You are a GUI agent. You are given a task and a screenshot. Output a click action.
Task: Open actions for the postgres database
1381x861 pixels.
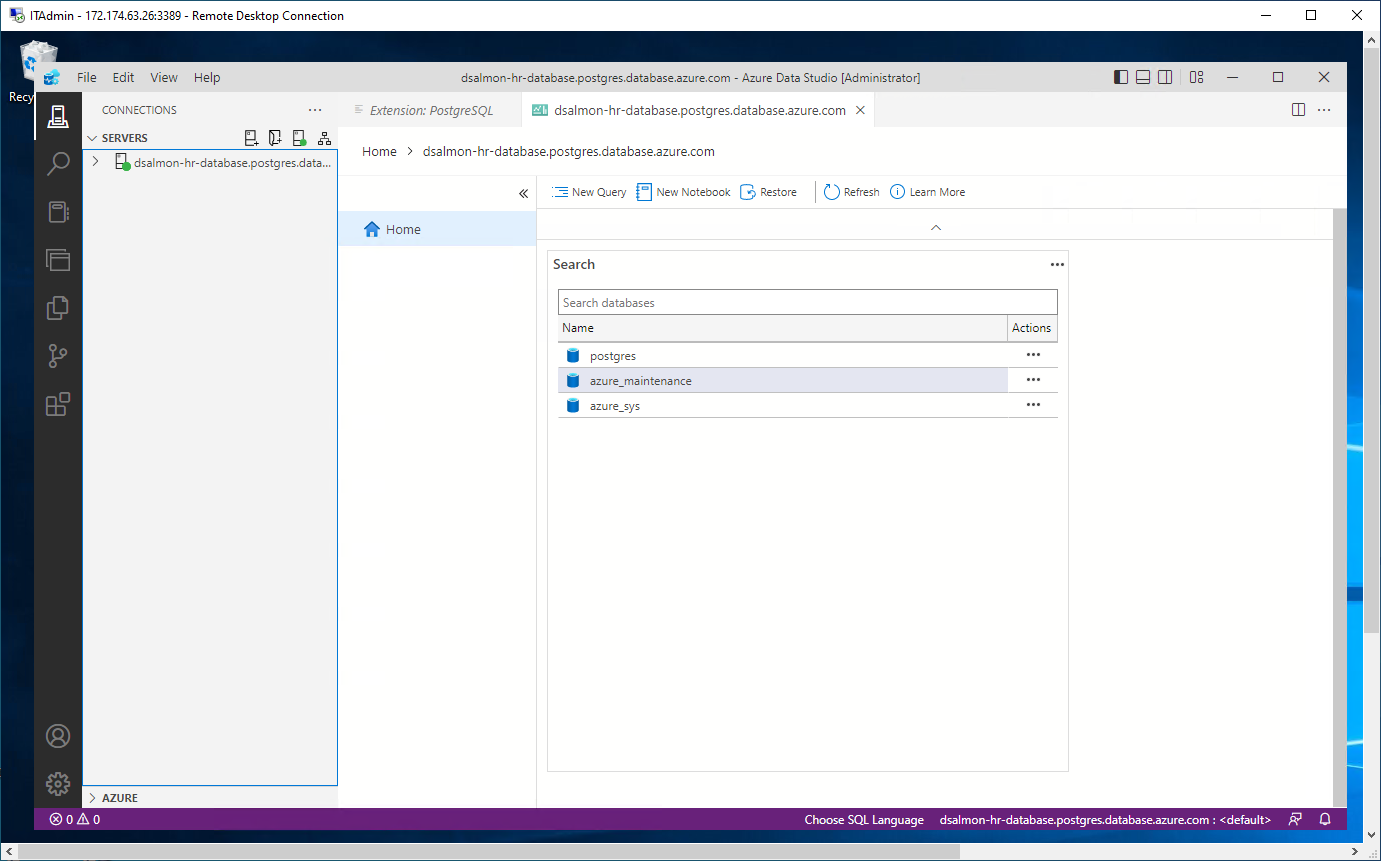pos(1033,355)
